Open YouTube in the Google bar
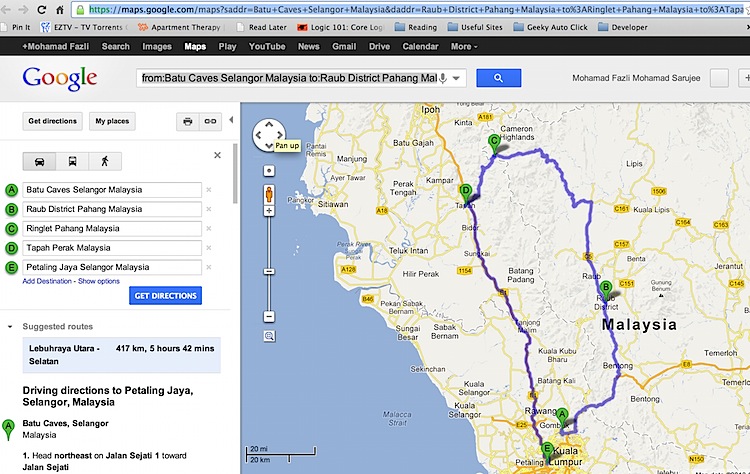This screenshot has height=474, width=750. [x=267, y=46]
